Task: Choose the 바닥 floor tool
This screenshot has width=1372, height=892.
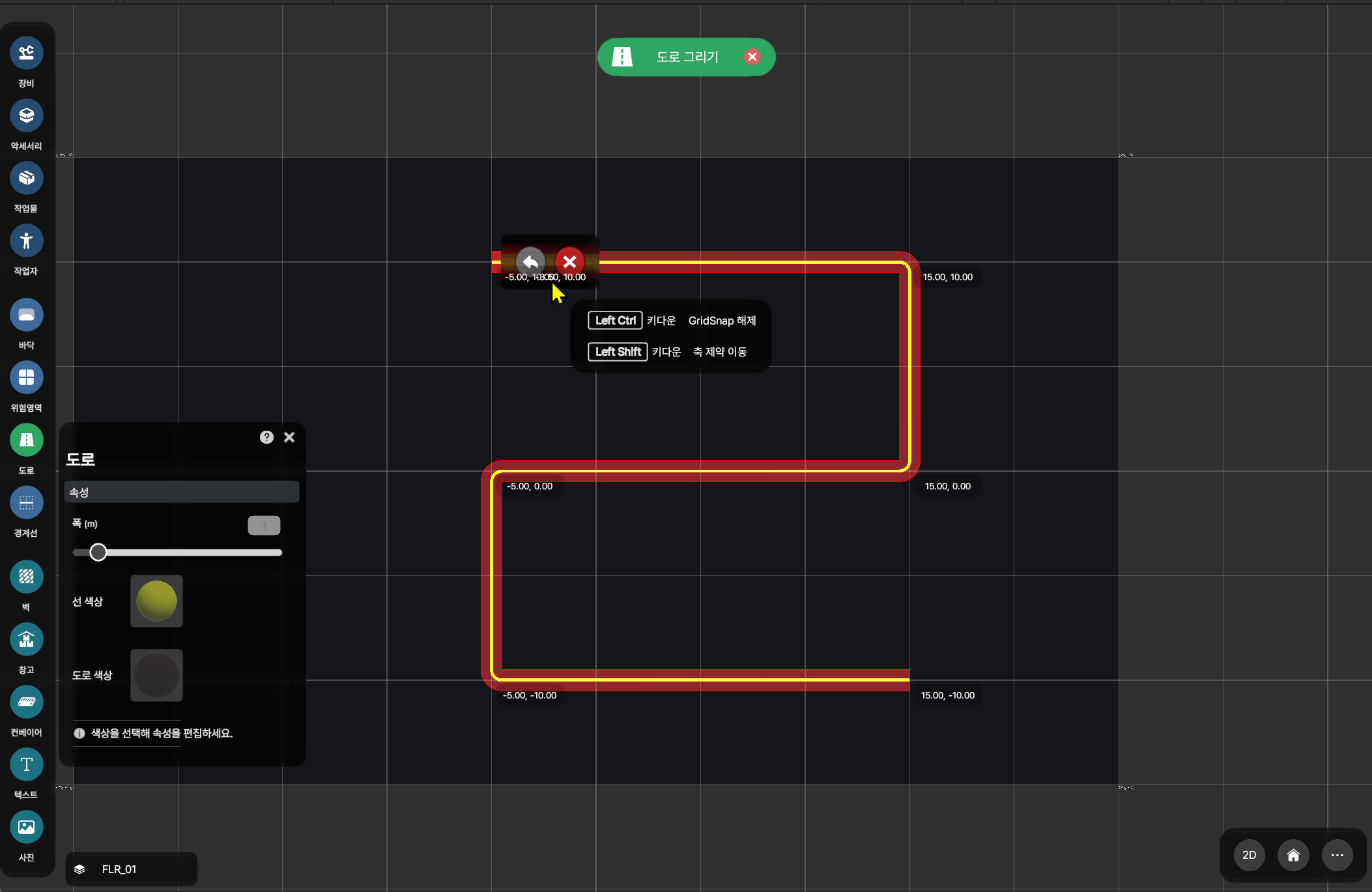Action: tap(26, 315)
